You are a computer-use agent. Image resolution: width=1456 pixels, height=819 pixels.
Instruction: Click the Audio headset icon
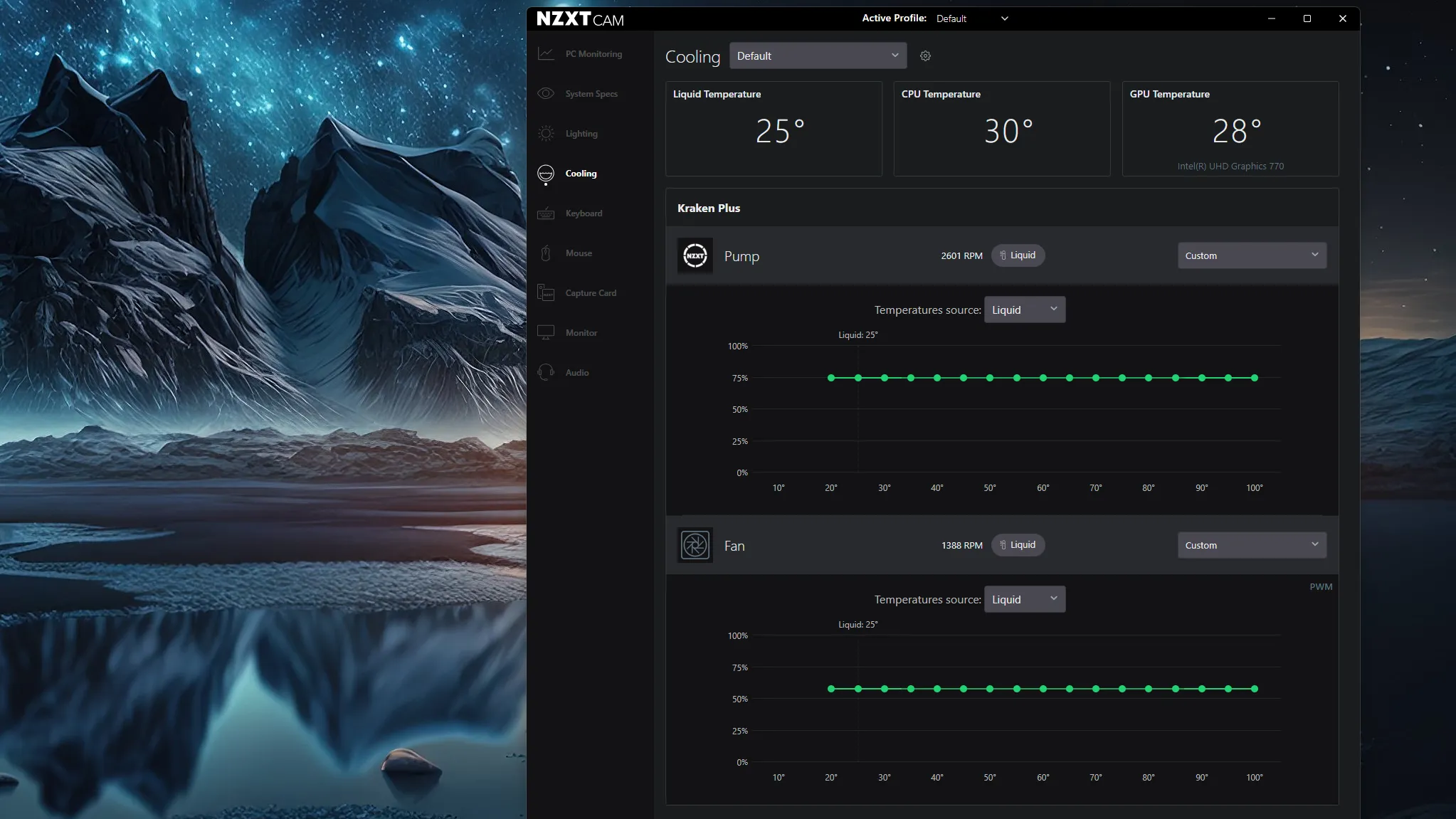546,373
